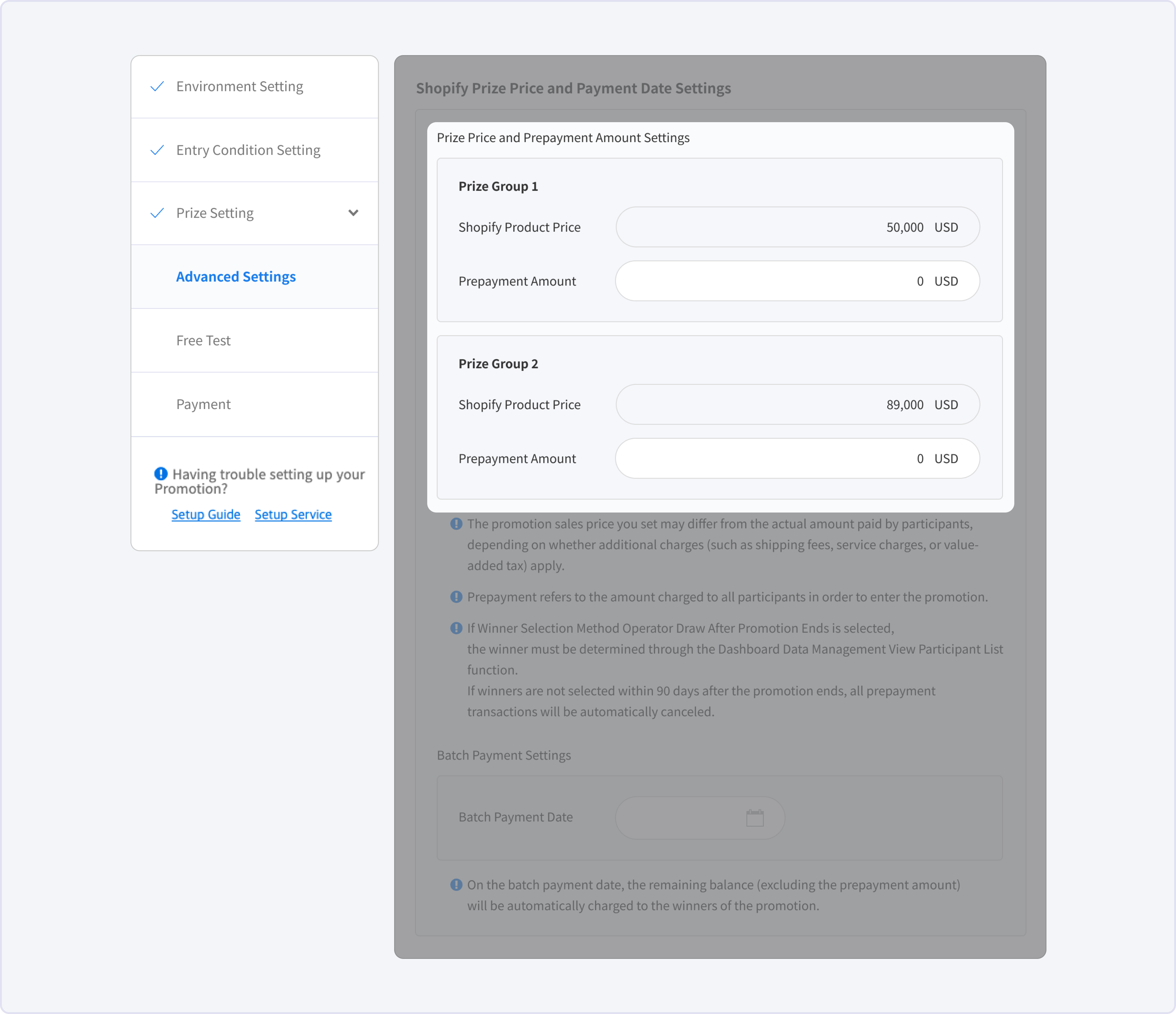Open the Setup Service link
This screenshot has height=1014, width=1176.
[x=293, y=514]
